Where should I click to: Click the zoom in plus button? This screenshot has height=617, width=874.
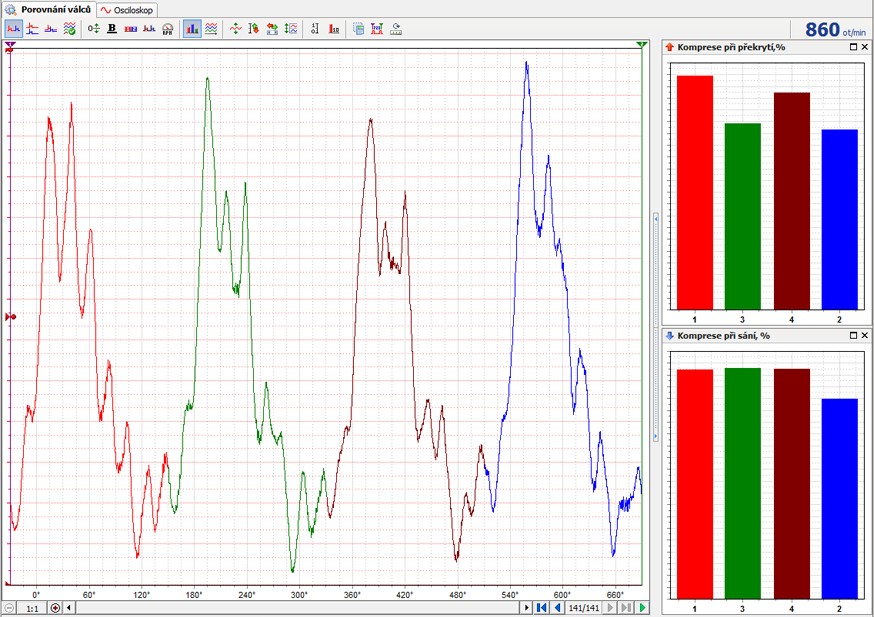[55, 608]
